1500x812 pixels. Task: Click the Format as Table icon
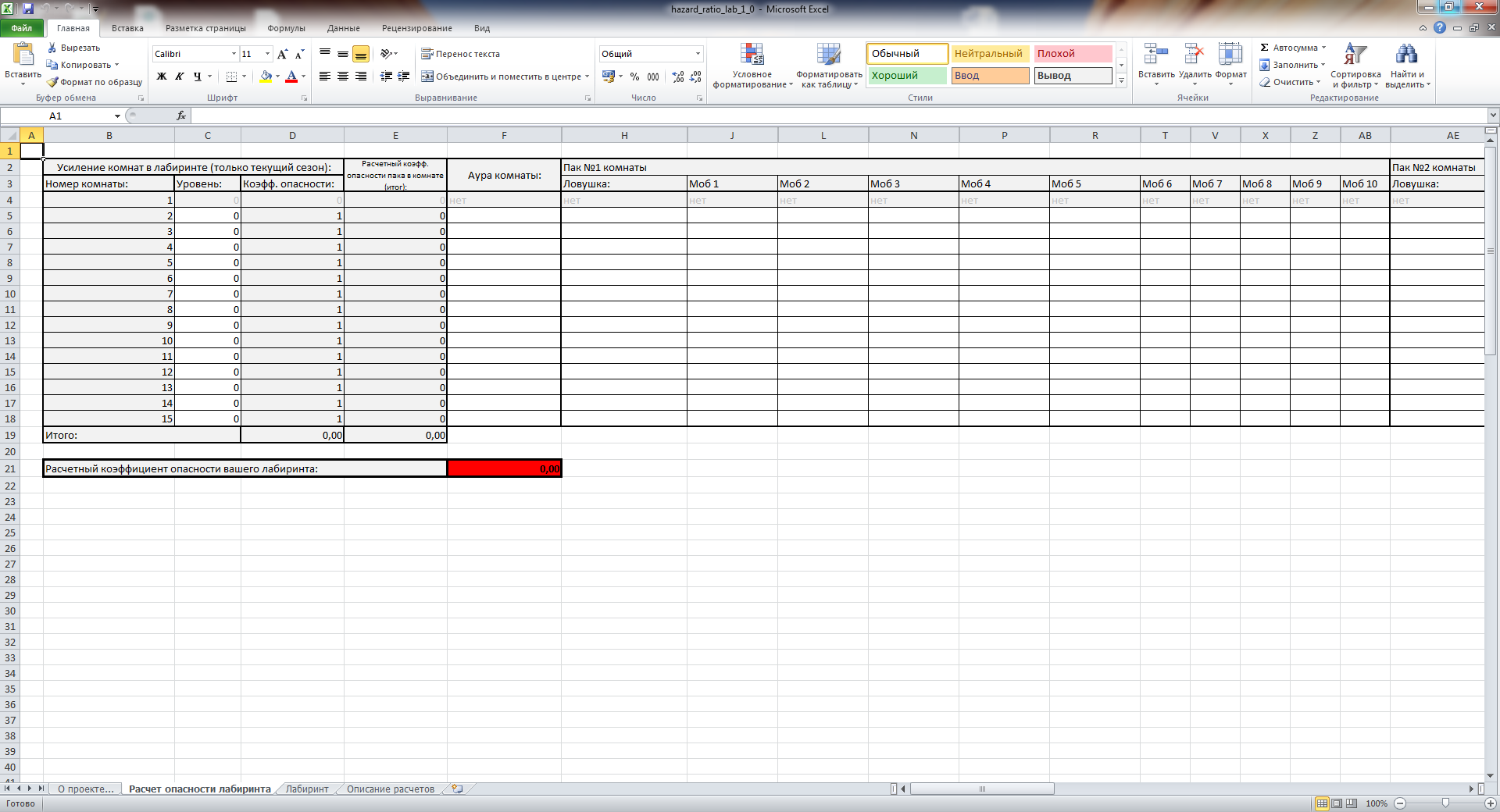click(828, 55)
